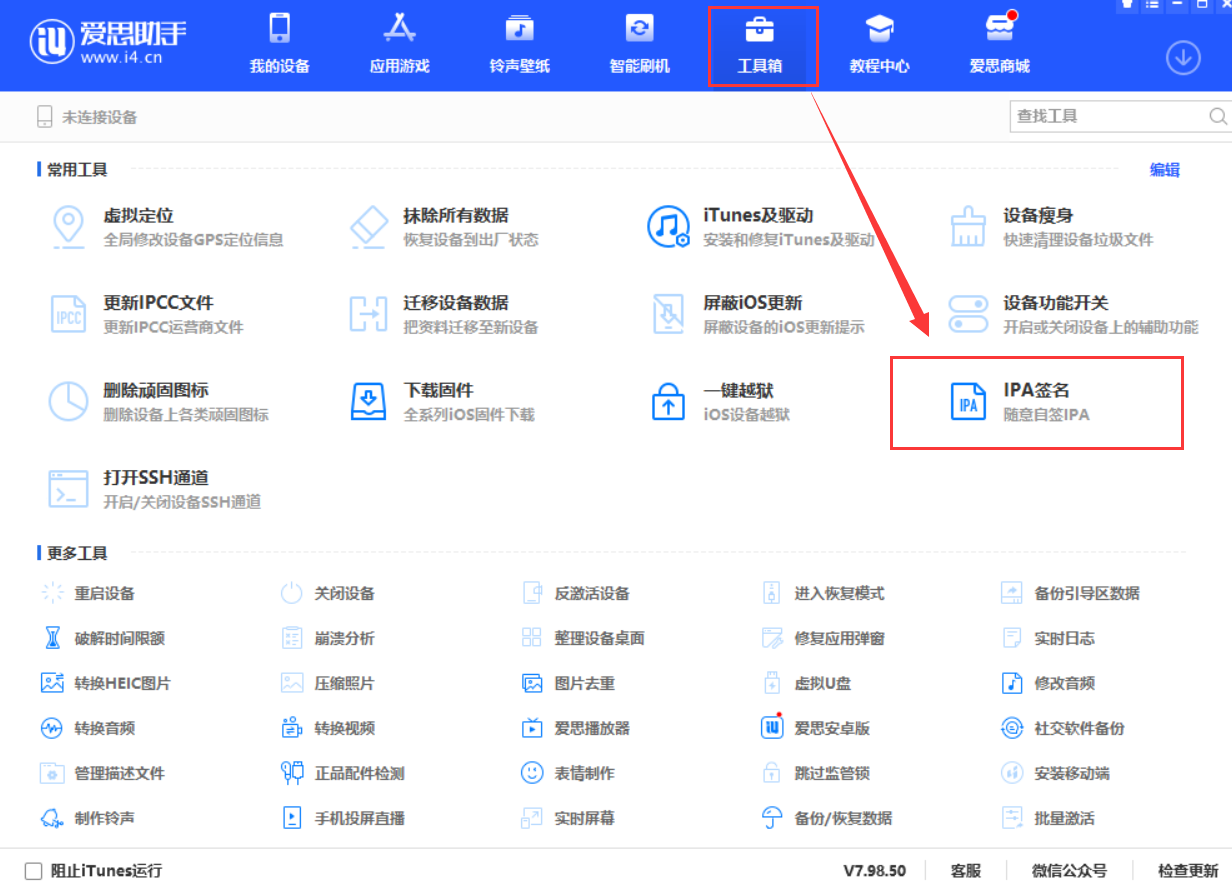1232x882 pixels.
Task: Open 打开SSH通道 terminal icon
Action: click(68, 488)
